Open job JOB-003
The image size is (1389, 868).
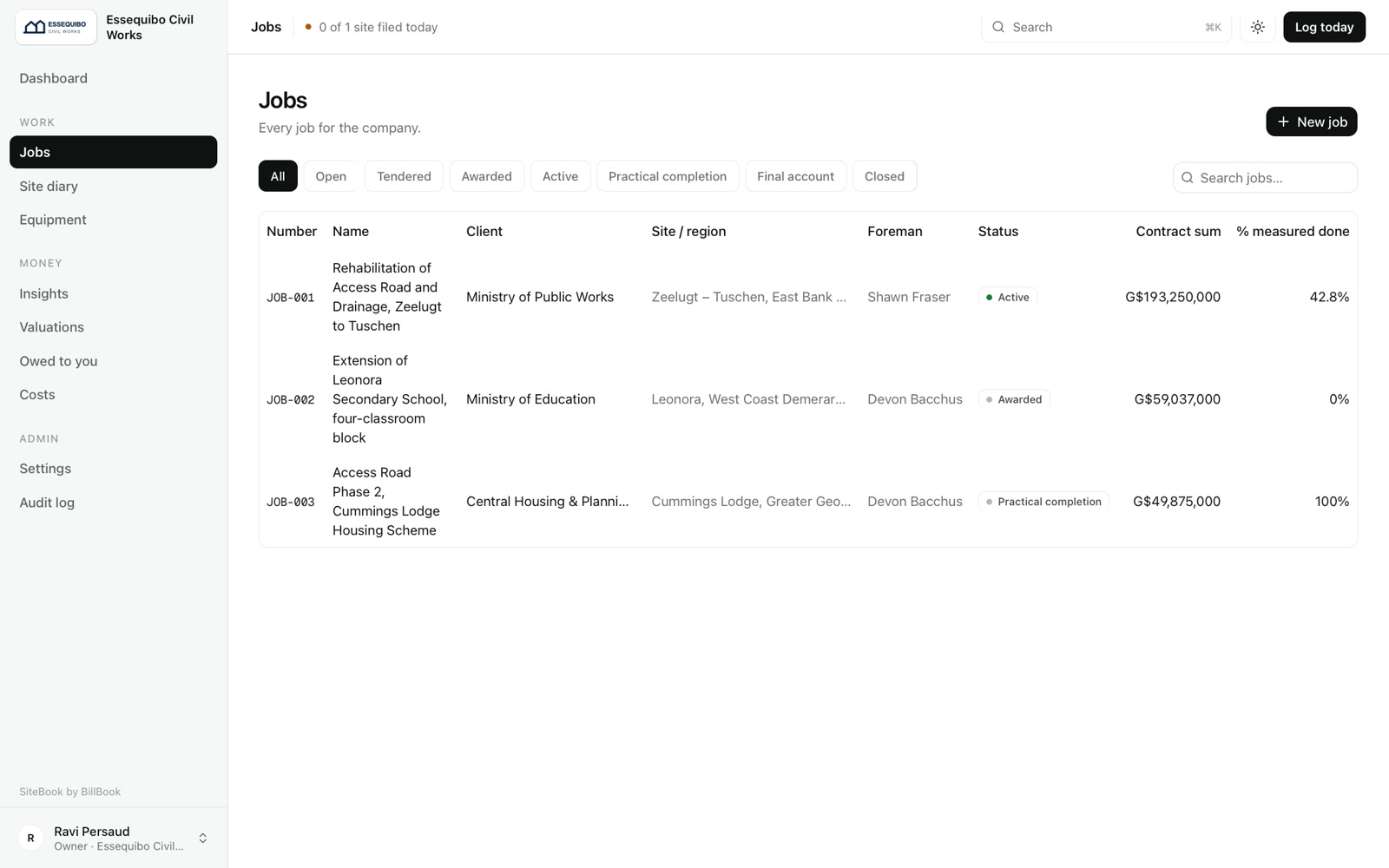[x=290, y=502]
